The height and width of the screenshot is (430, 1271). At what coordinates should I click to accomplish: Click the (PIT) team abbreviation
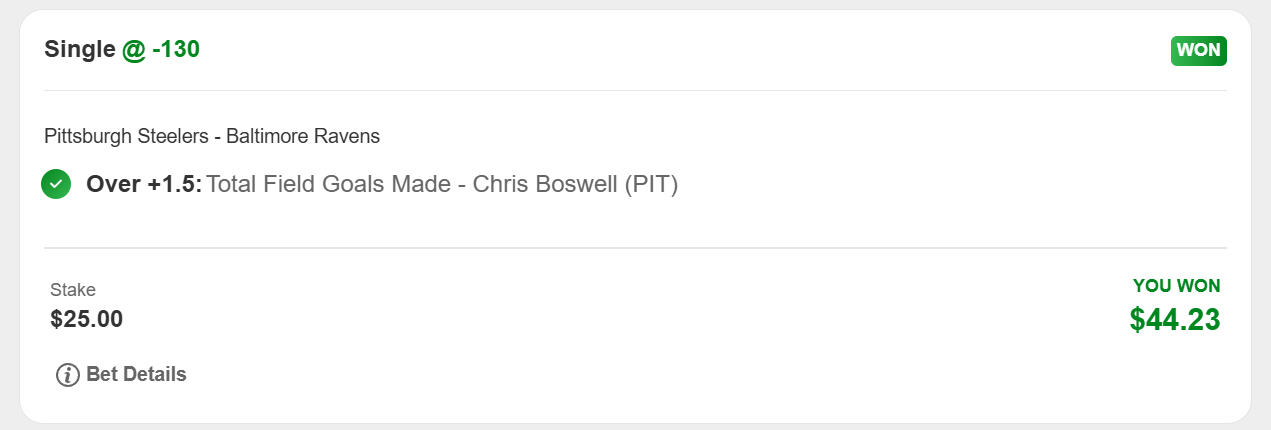point(651,185)
